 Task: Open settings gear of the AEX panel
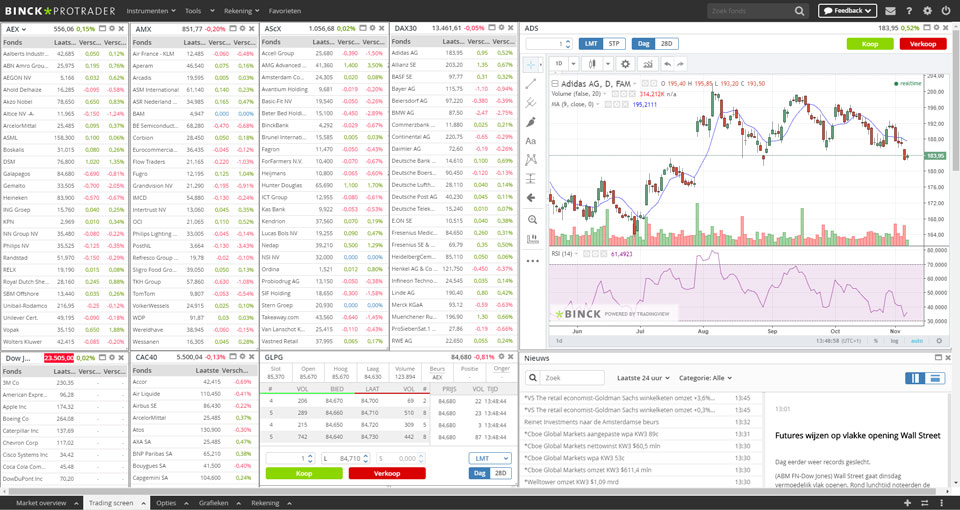[x=111, y=29]
